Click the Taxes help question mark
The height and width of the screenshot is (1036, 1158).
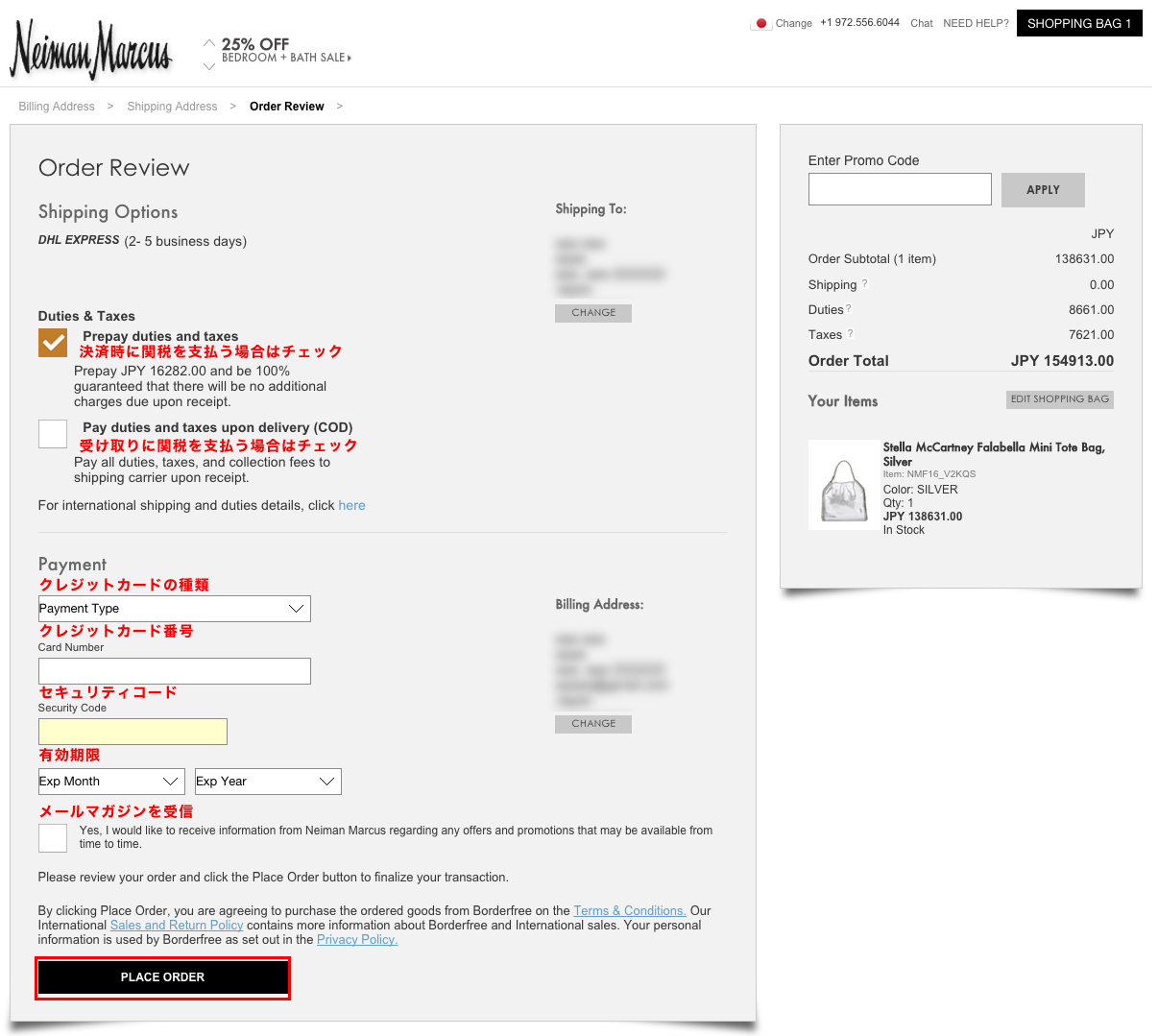(849, 334)
